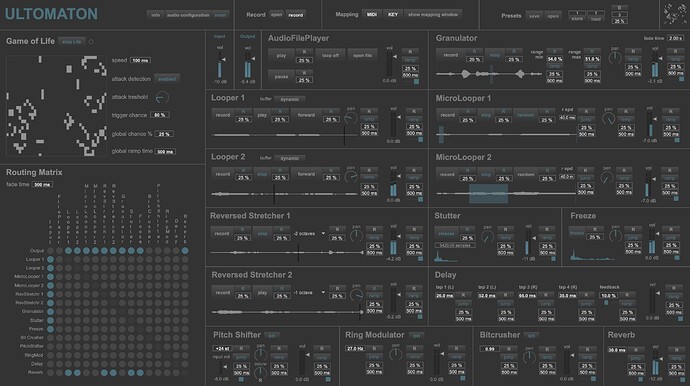The image size is (690, 386).
Task: Click the trigger chance 80 % field
Action: pos(159,115)
